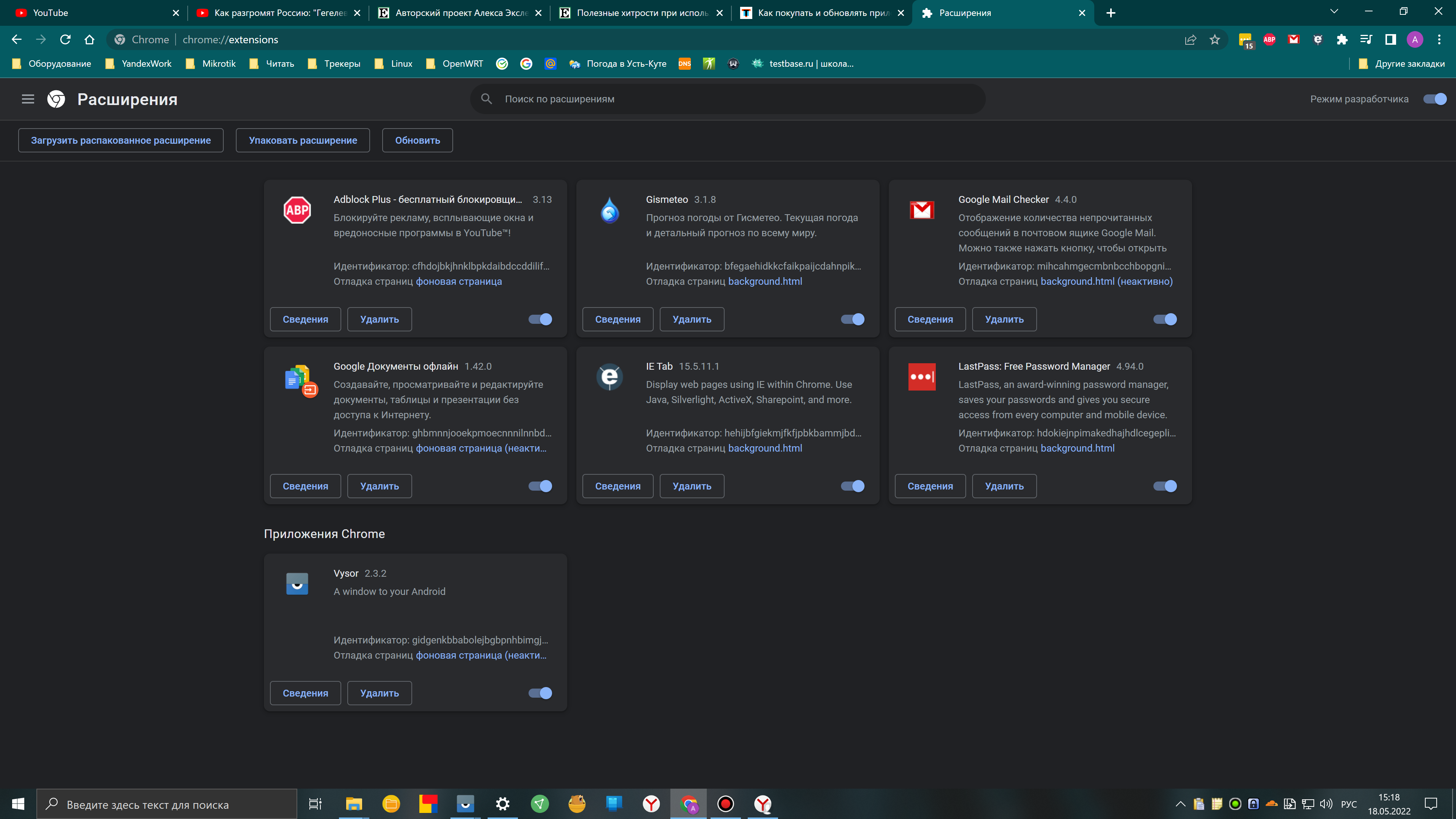Open the Extensions puzzle-piece menu
Image resolution: width=1456 pixels, height=819 pixels.
[1342, 39]
